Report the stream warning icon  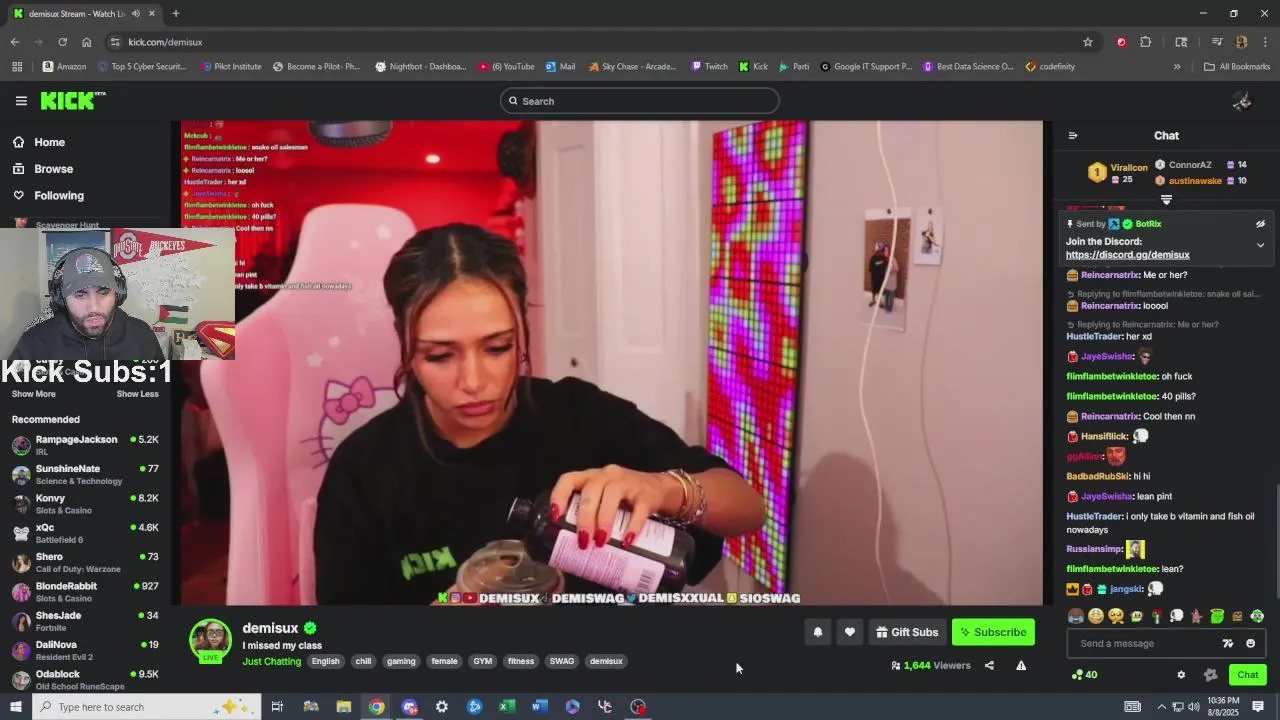point(1021,666)
